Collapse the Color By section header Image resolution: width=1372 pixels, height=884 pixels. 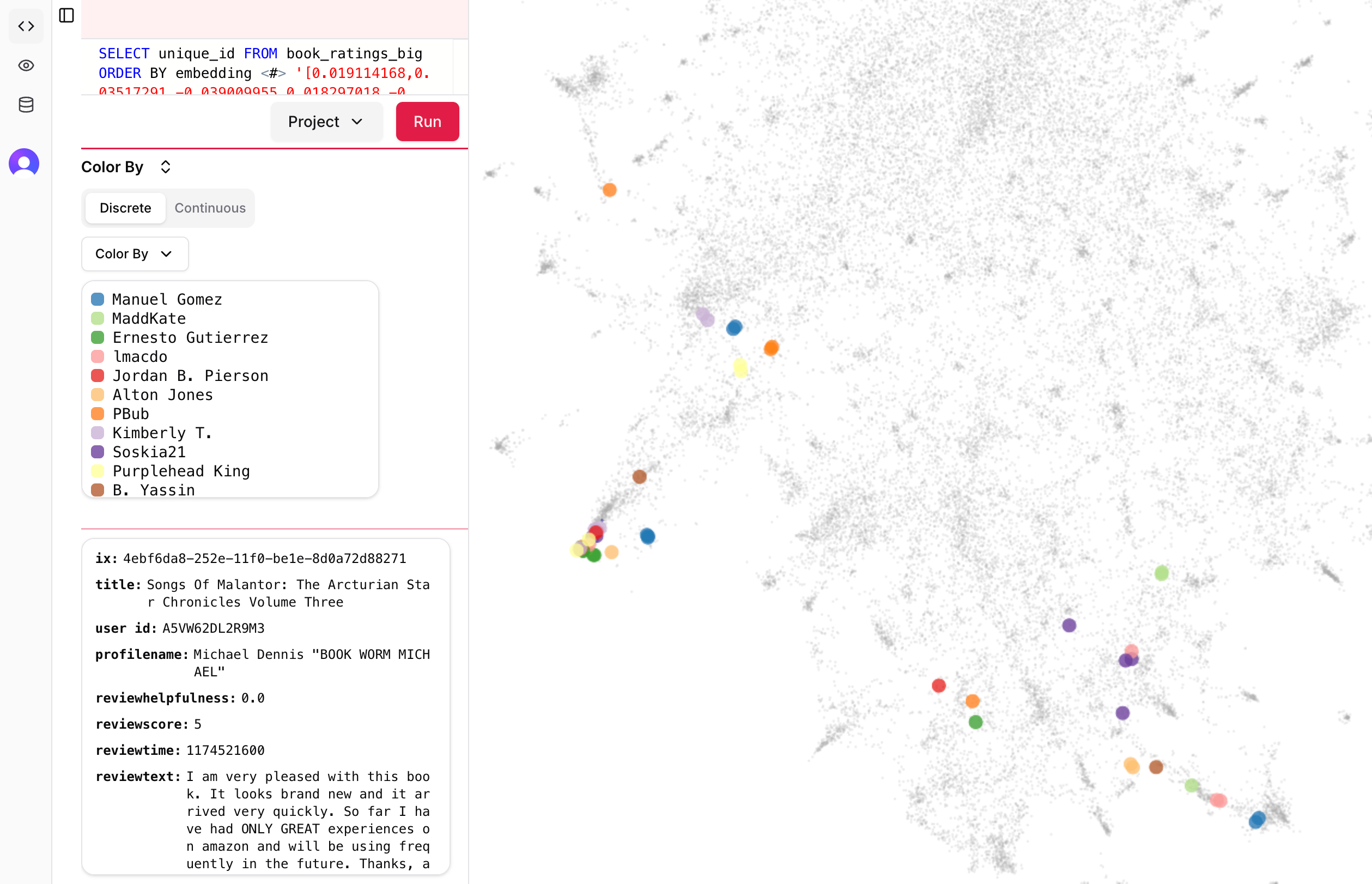coord(112,167)
